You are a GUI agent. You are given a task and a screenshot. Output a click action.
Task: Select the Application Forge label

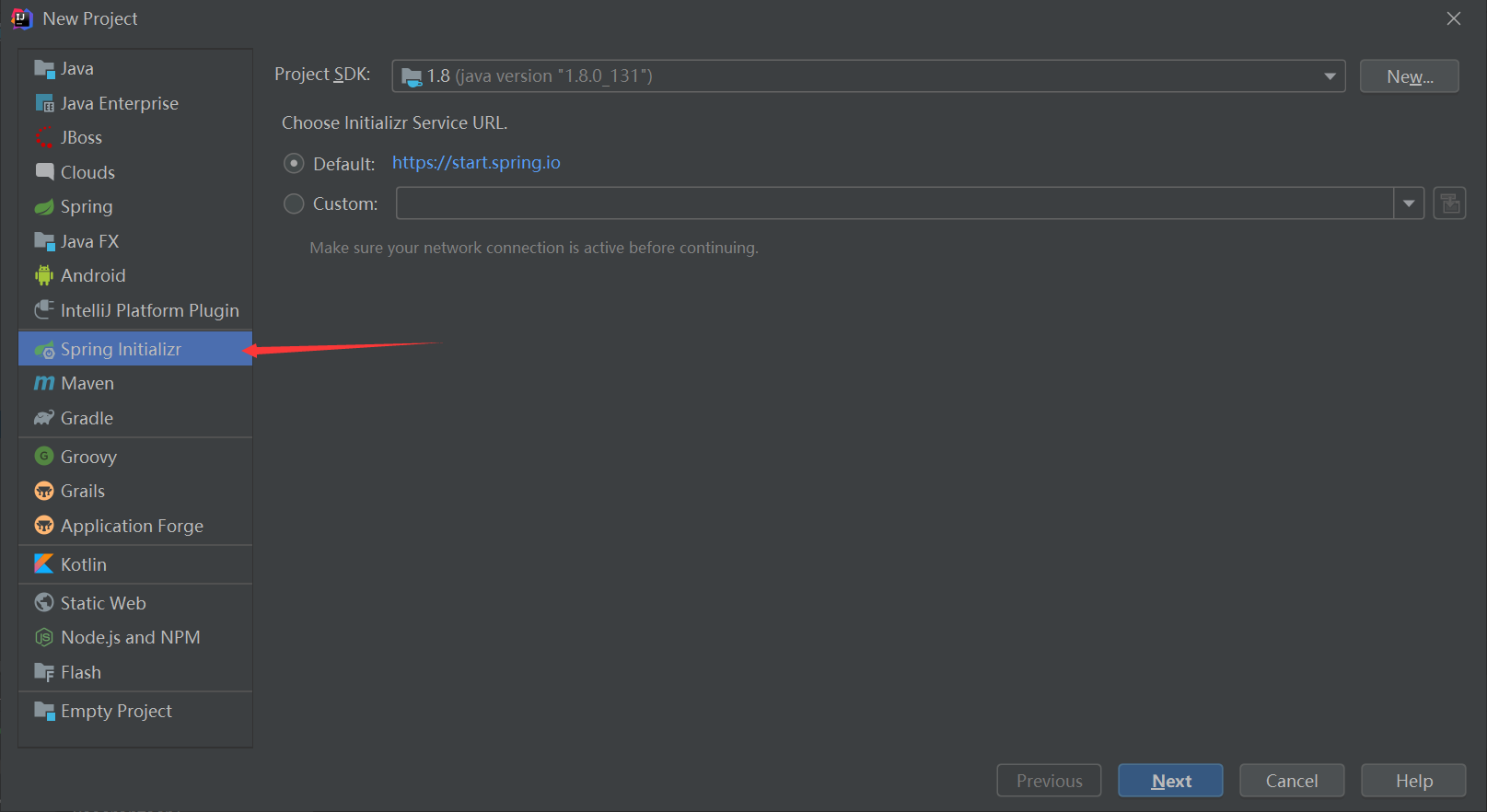(x=132, y=526)
